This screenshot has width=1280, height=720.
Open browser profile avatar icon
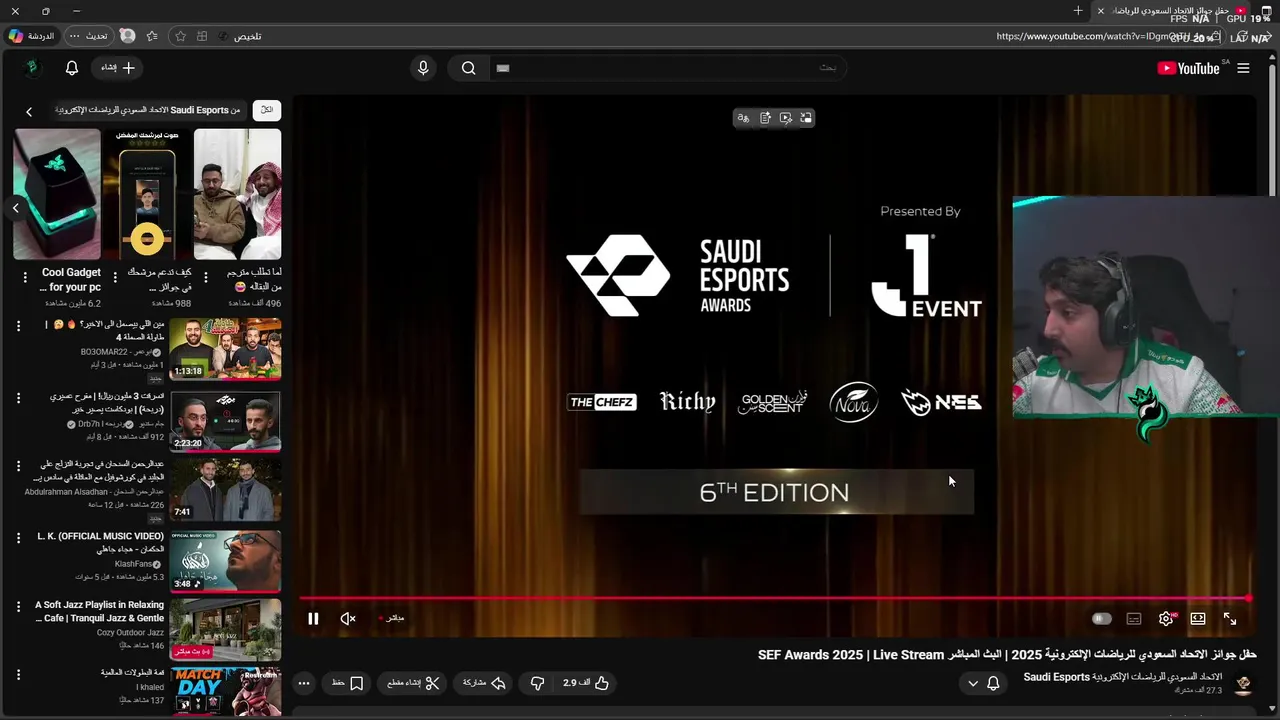(127, 36)
